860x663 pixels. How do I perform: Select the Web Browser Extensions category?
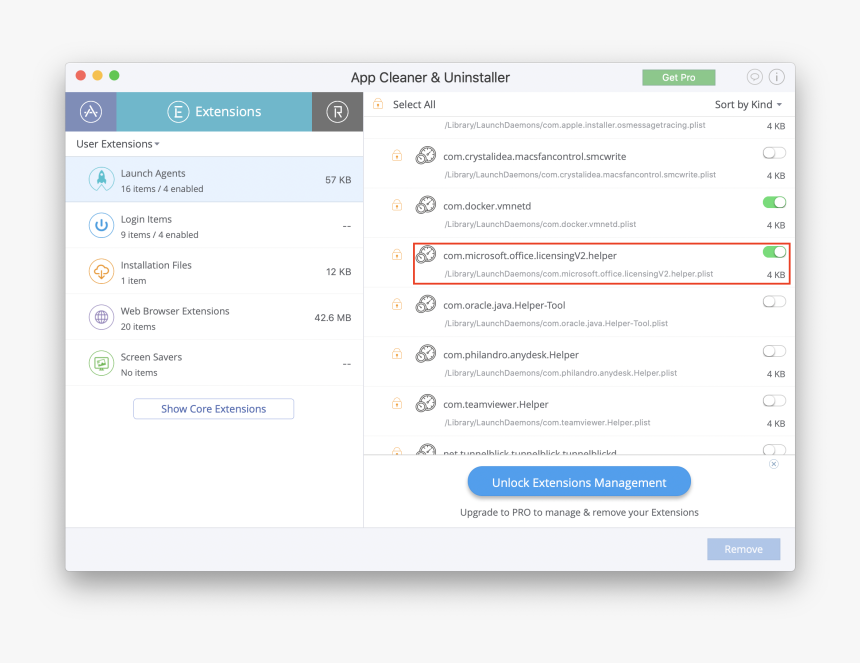pos(214,318)
